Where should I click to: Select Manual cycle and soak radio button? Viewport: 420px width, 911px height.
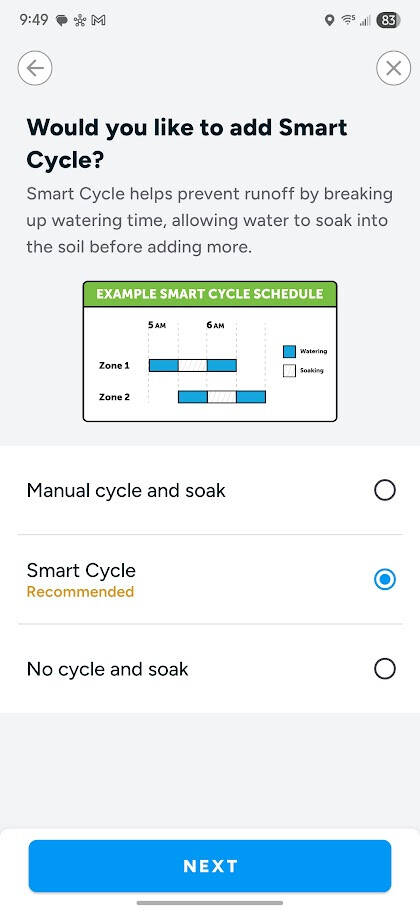pos(385,490)
